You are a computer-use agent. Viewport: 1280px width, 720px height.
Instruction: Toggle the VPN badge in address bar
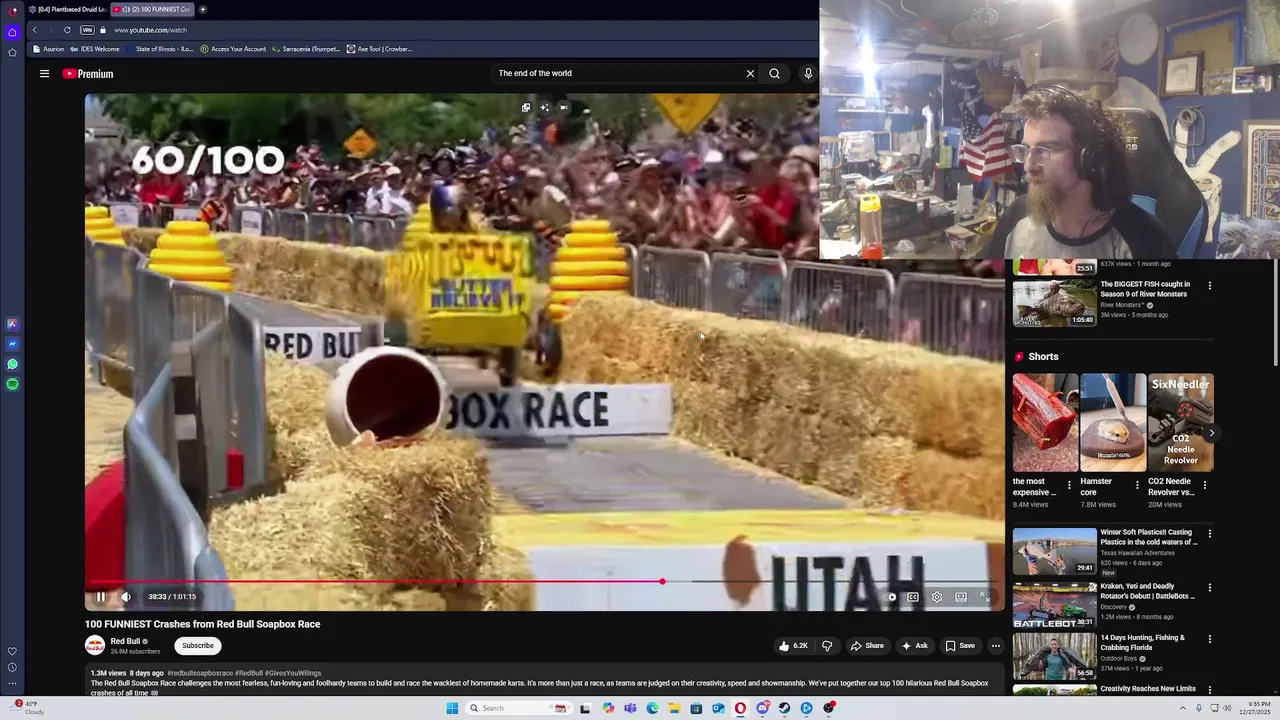87,30
